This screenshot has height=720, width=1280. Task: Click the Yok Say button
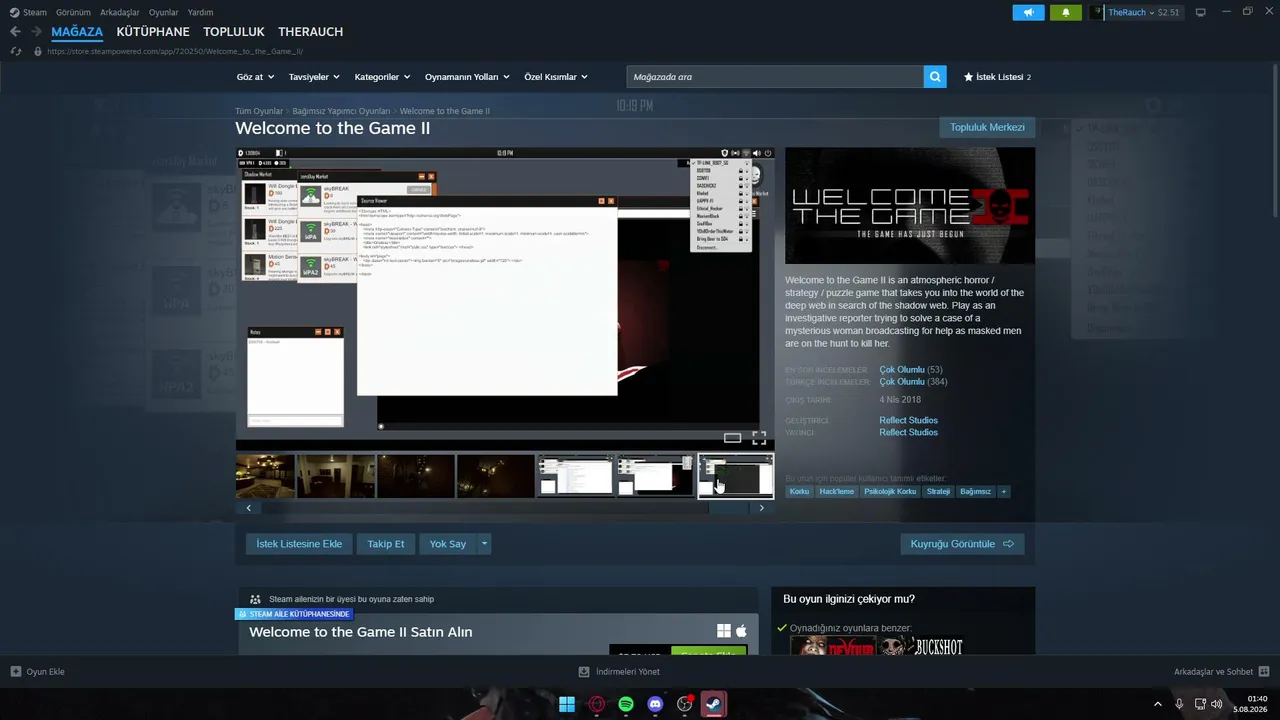pyautogui.click(x=448, y=544)
